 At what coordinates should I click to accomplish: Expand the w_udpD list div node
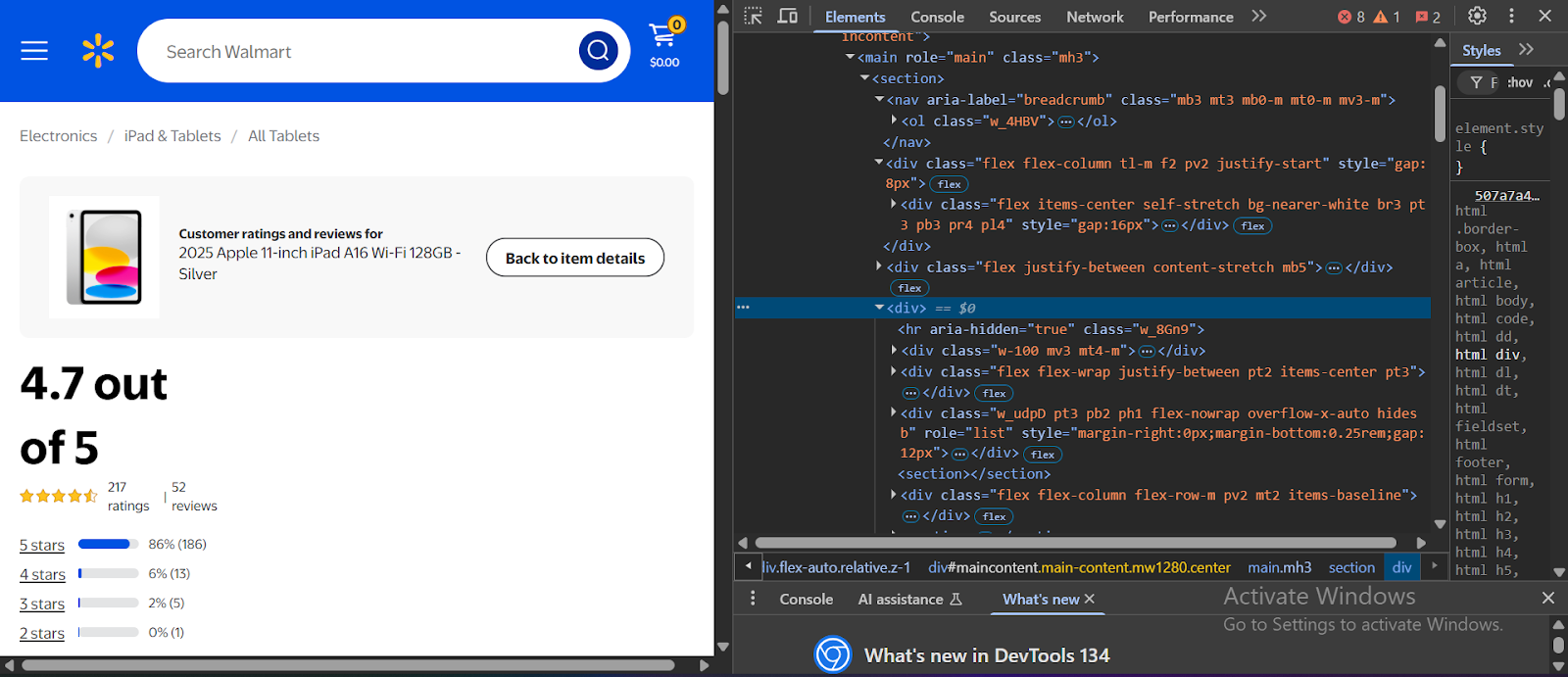pos(894,412)
